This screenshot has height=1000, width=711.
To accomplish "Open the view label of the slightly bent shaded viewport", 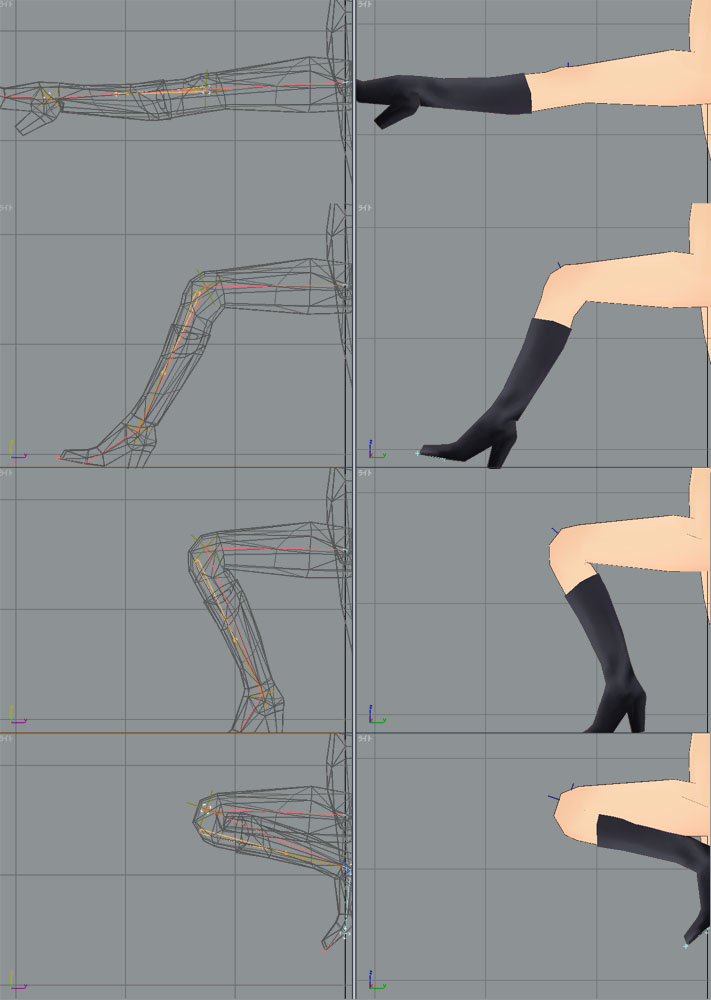I will coord(365,208).
